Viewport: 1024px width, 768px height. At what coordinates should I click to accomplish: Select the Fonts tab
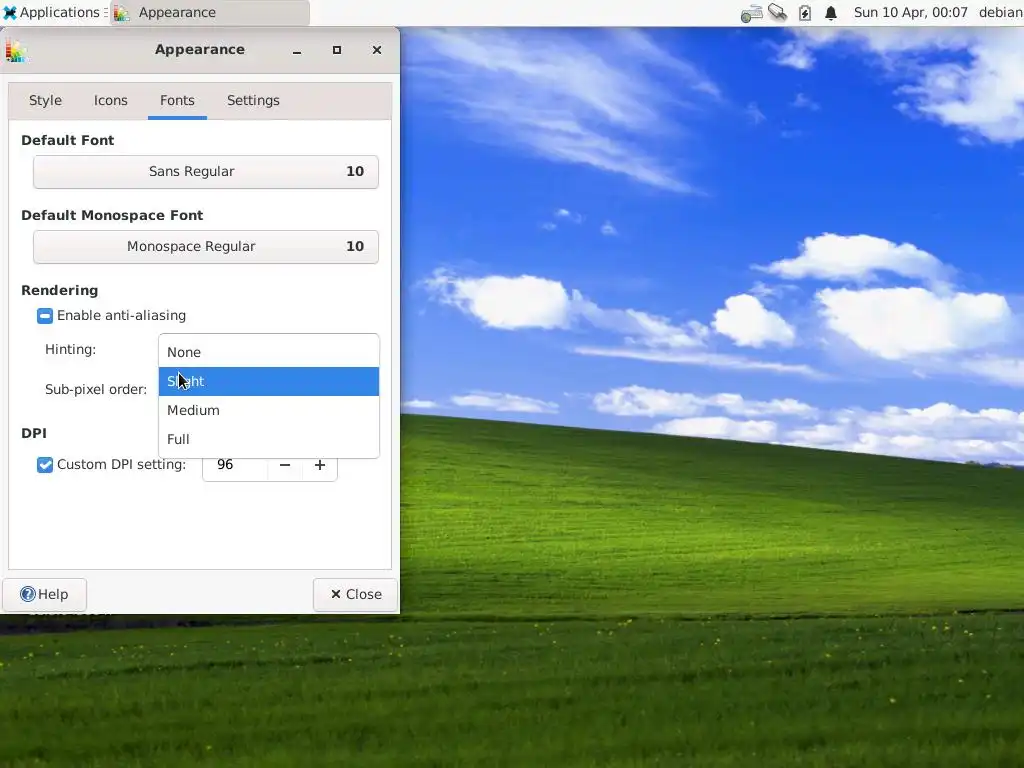click(x=177, y=101)
